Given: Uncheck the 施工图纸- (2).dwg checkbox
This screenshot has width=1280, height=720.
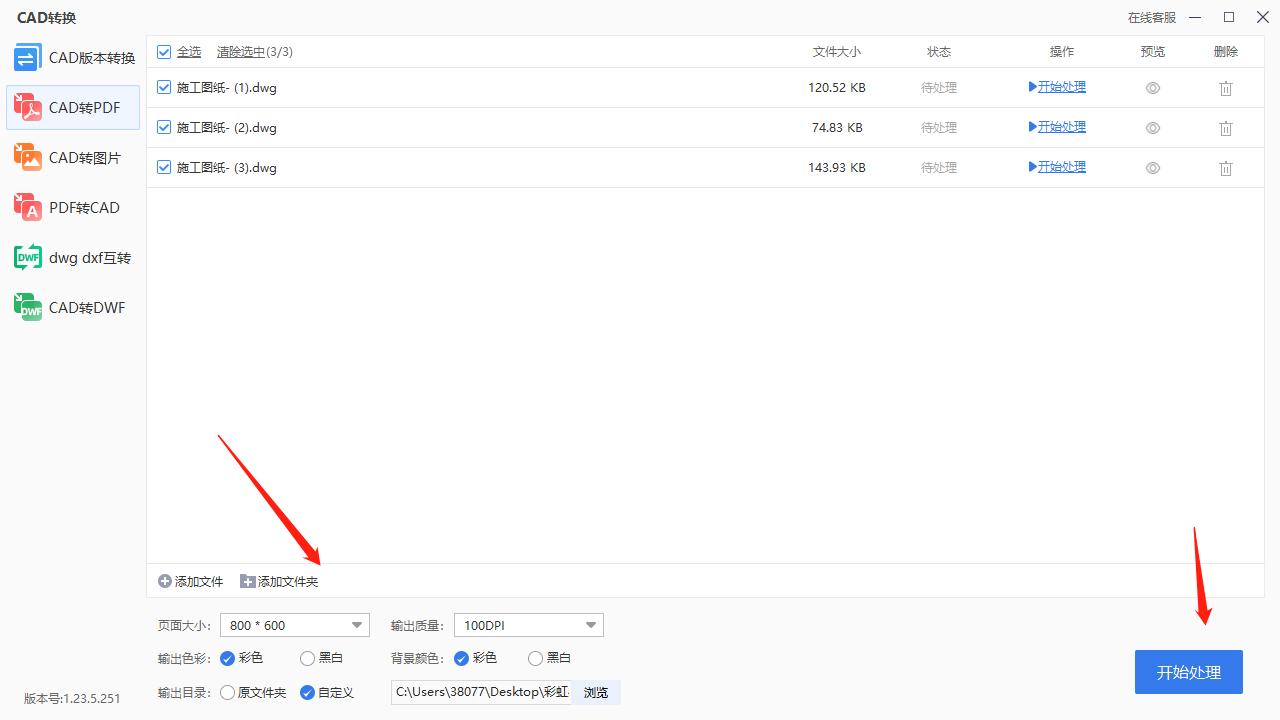Looking at the screenshot, I should click(x=164, y=127).
